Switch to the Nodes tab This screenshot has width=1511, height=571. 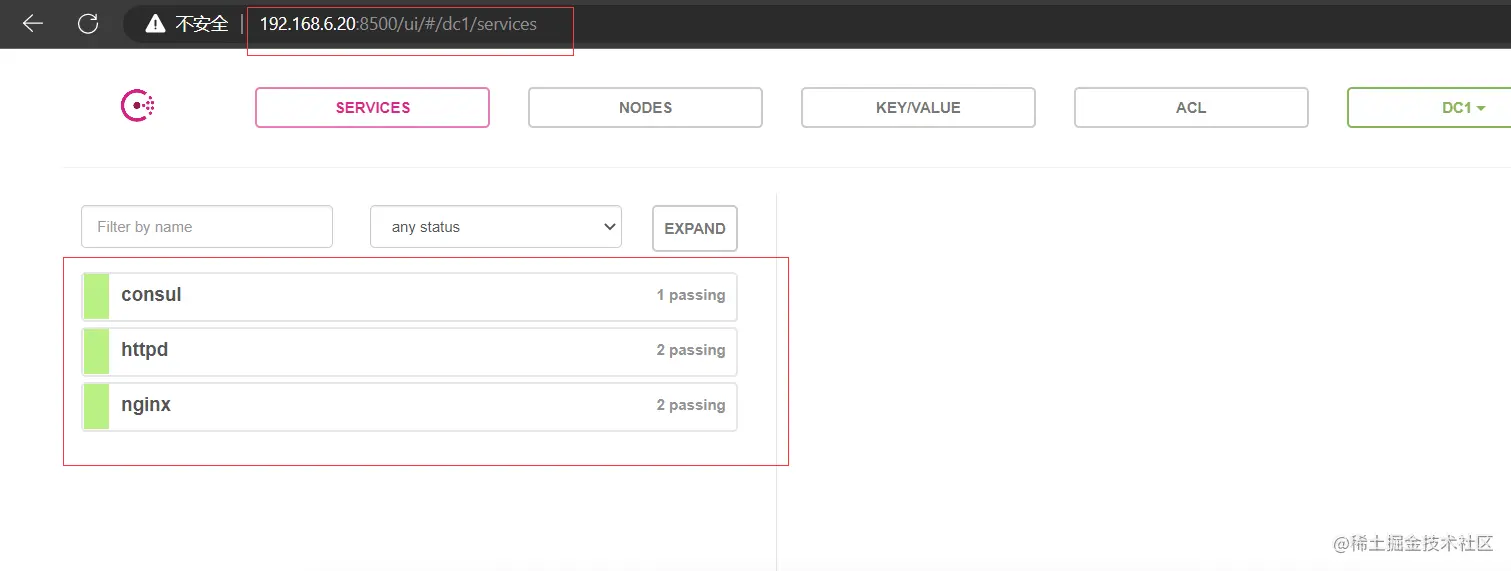(x=645, y=108)
